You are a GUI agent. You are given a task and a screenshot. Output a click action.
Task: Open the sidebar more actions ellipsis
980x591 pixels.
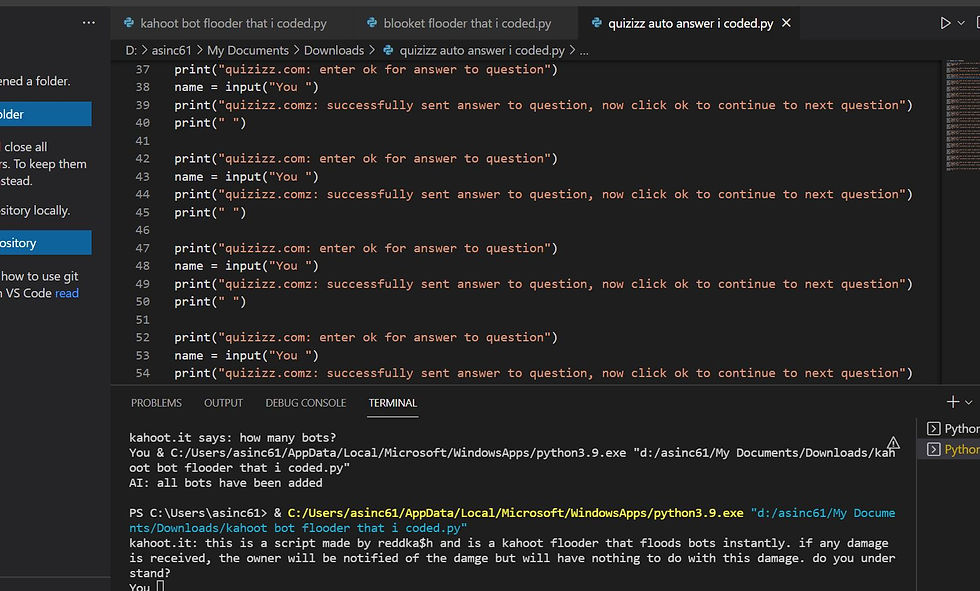(x=89, y=23)
